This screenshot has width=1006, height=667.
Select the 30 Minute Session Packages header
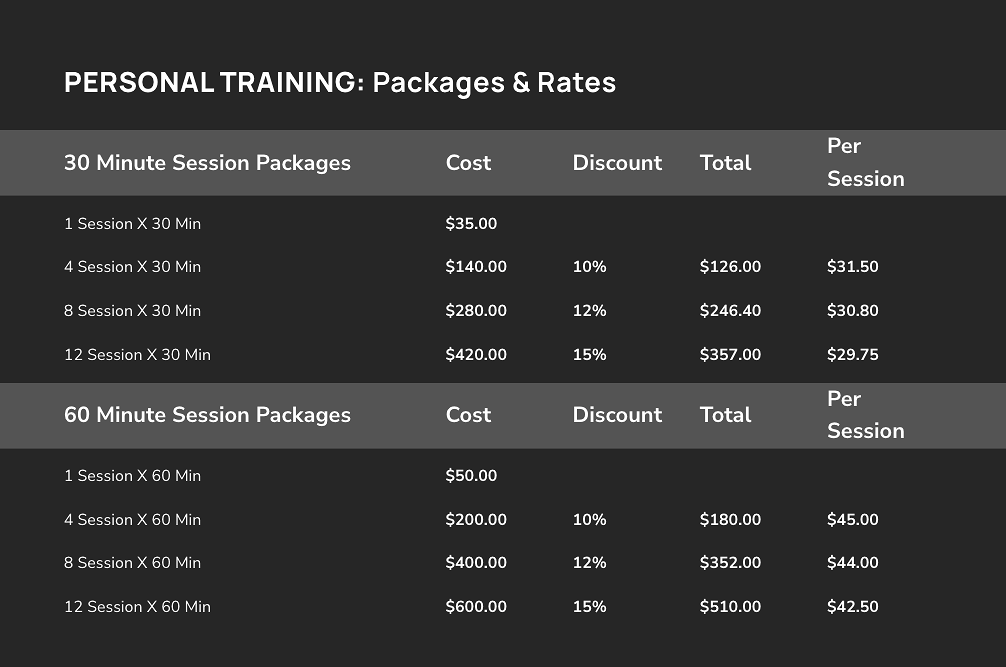[x=207, y=163]
